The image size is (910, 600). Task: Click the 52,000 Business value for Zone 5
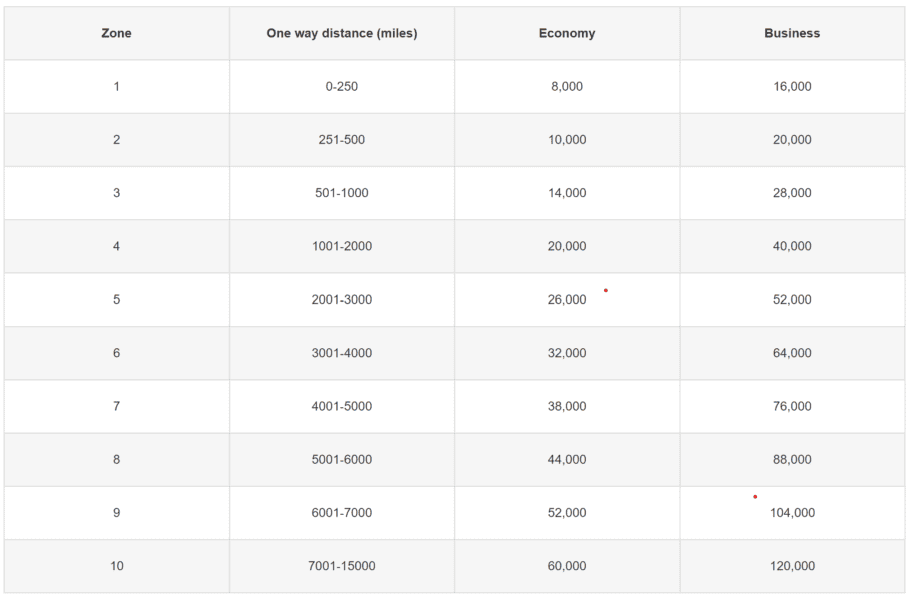pyautogui.click(x=792, y=299)
